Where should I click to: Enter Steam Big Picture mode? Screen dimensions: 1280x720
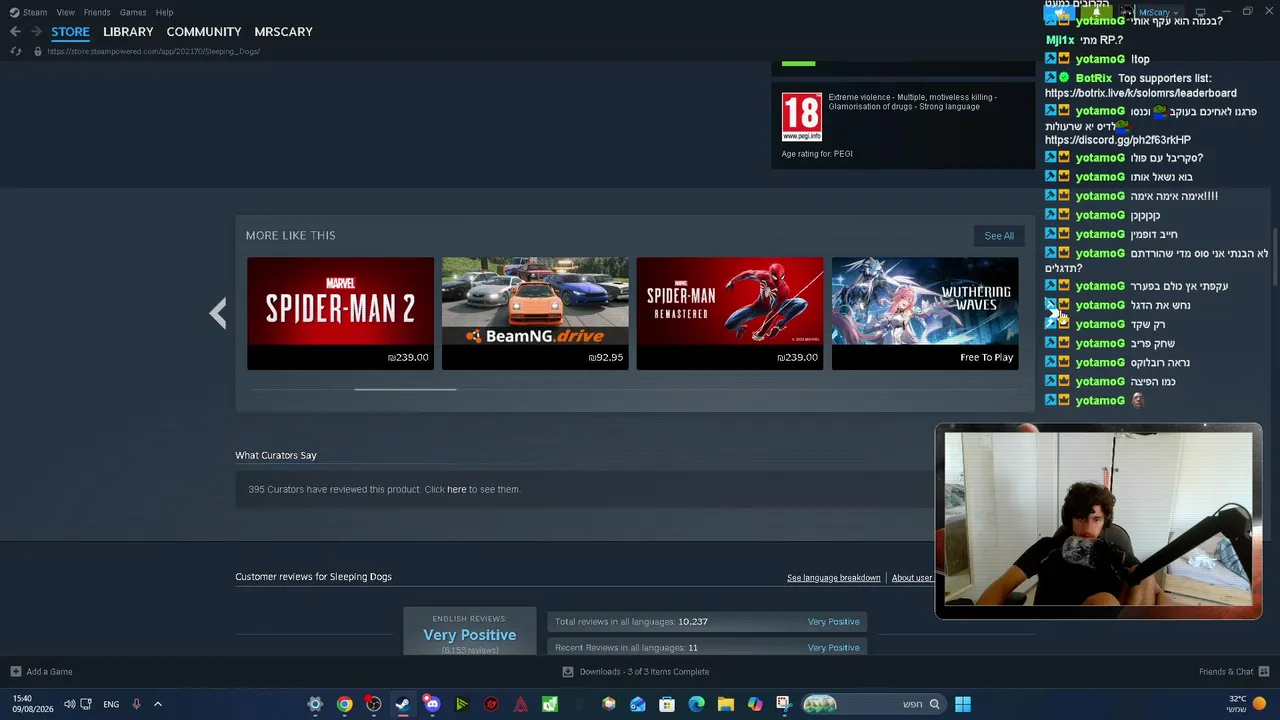coord(1201,12)
